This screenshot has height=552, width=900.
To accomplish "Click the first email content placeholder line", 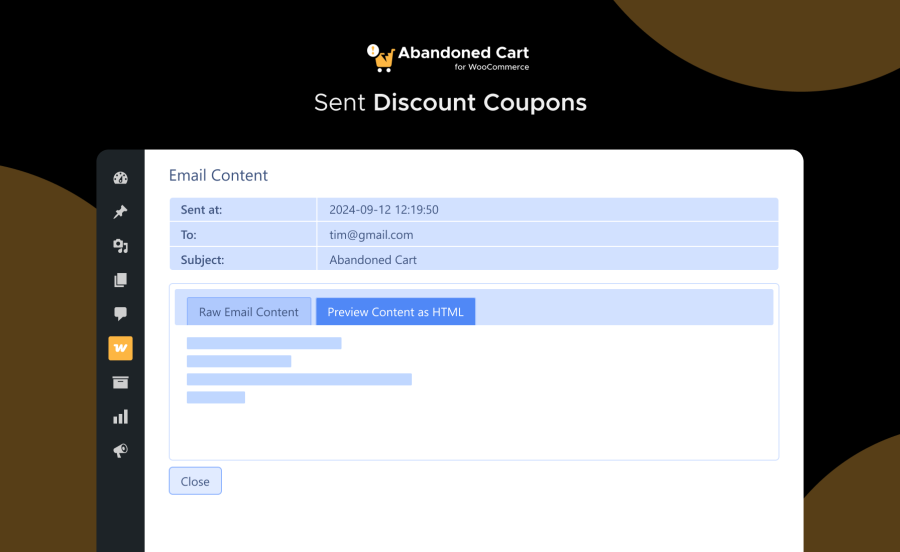I will point(264,343).
